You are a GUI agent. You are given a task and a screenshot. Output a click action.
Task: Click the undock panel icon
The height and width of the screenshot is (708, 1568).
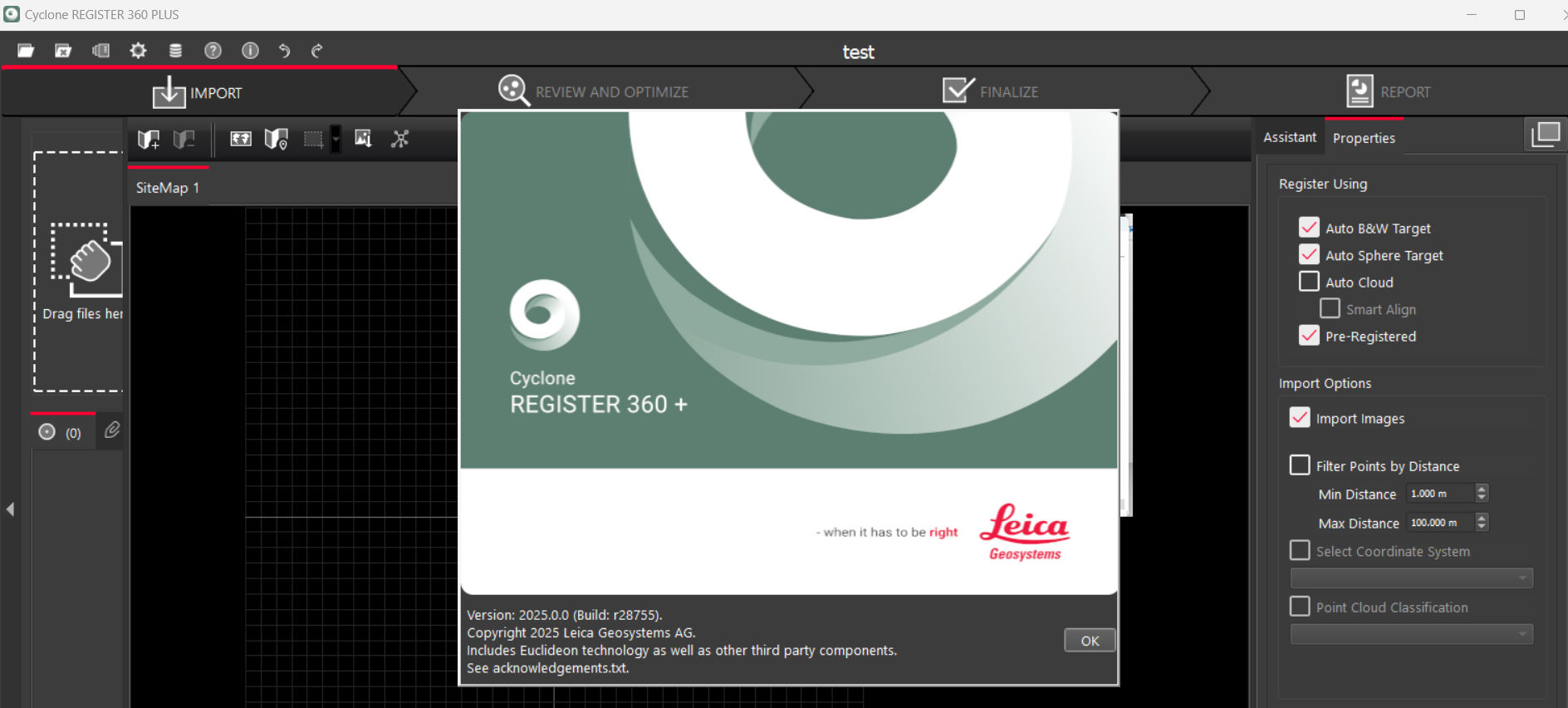(1545, 135)
